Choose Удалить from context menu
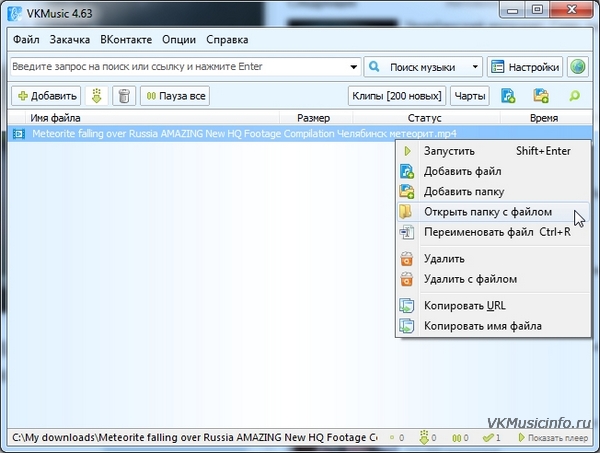The height and width of the screenshot is (453, 600). point(494,259)
